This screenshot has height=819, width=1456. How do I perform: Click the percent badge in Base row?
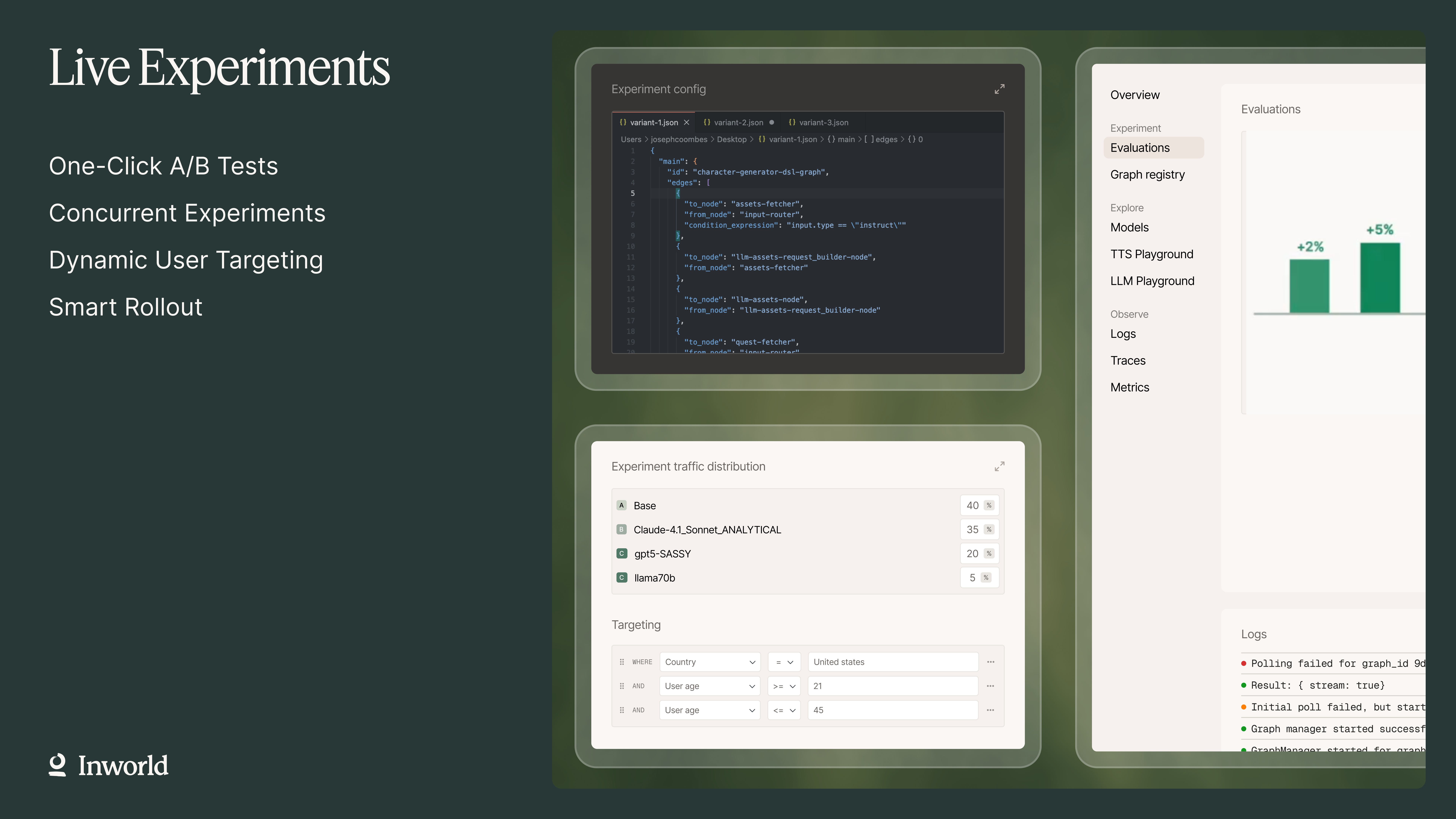(x=989, y=505)
